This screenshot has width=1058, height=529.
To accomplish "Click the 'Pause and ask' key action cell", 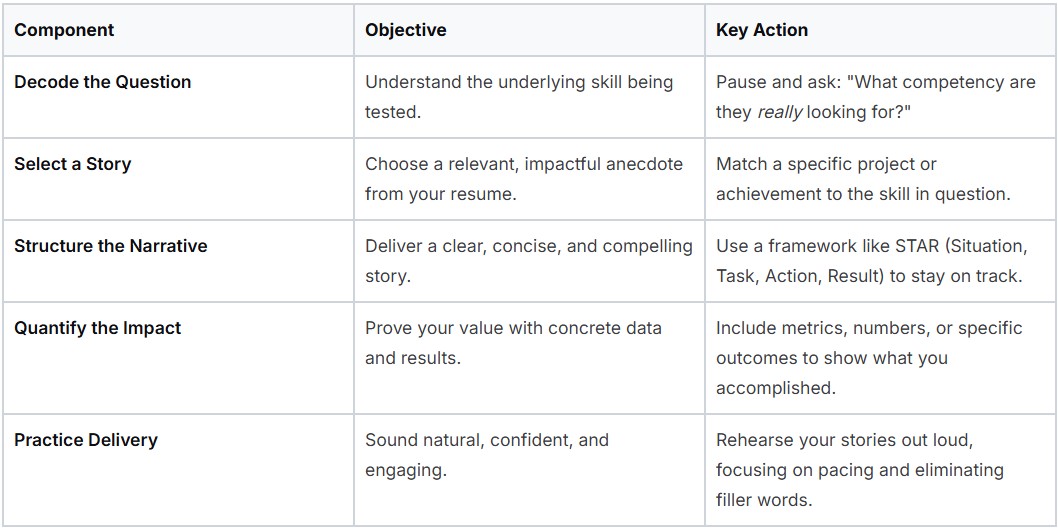I will click(875, 97).
